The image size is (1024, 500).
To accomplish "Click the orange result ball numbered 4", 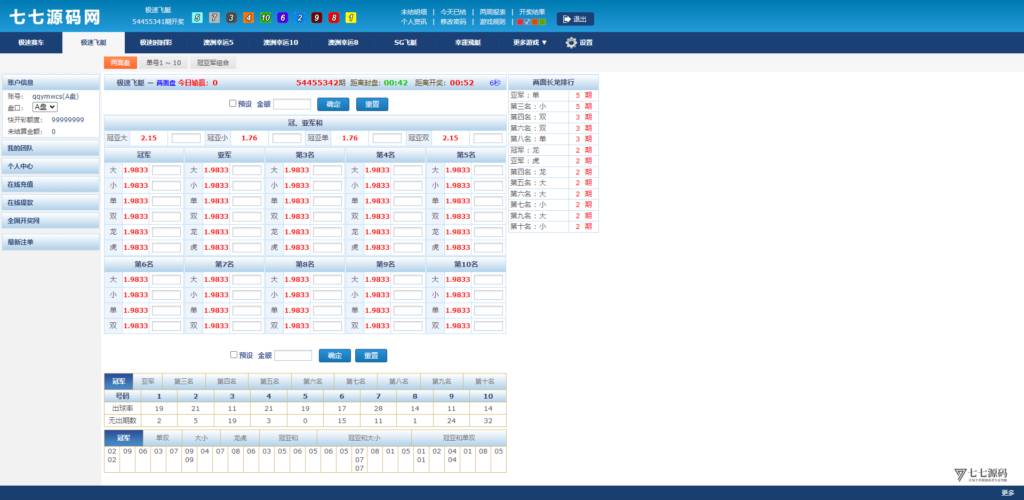I will point(248,18).
